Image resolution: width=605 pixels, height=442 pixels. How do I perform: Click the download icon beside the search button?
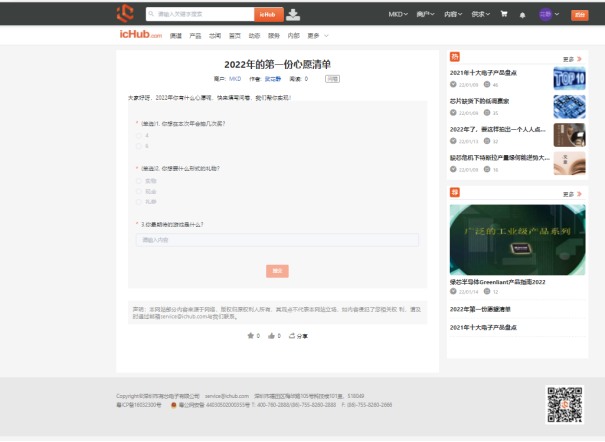[x=293, y=14]
